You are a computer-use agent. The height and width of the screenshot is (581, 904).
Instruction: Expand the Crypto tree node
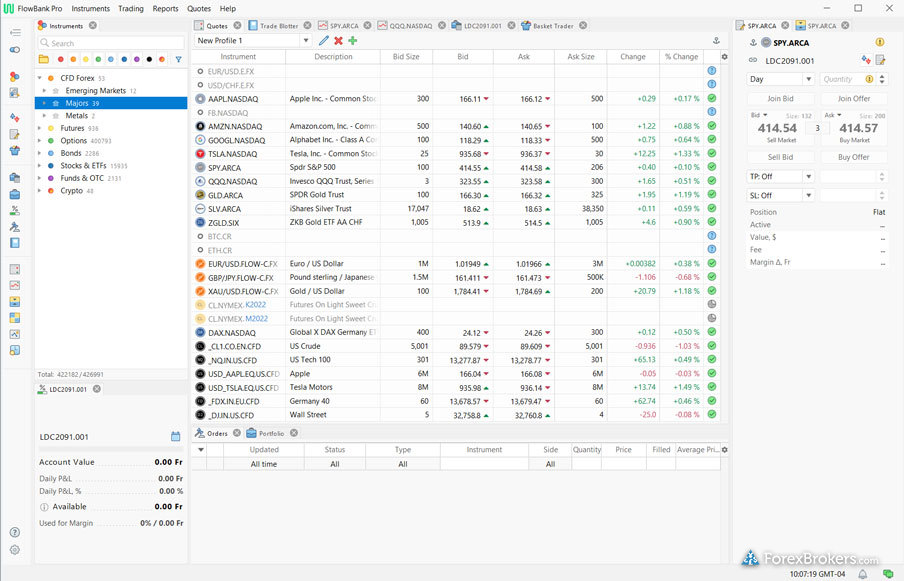coord(39,191)
